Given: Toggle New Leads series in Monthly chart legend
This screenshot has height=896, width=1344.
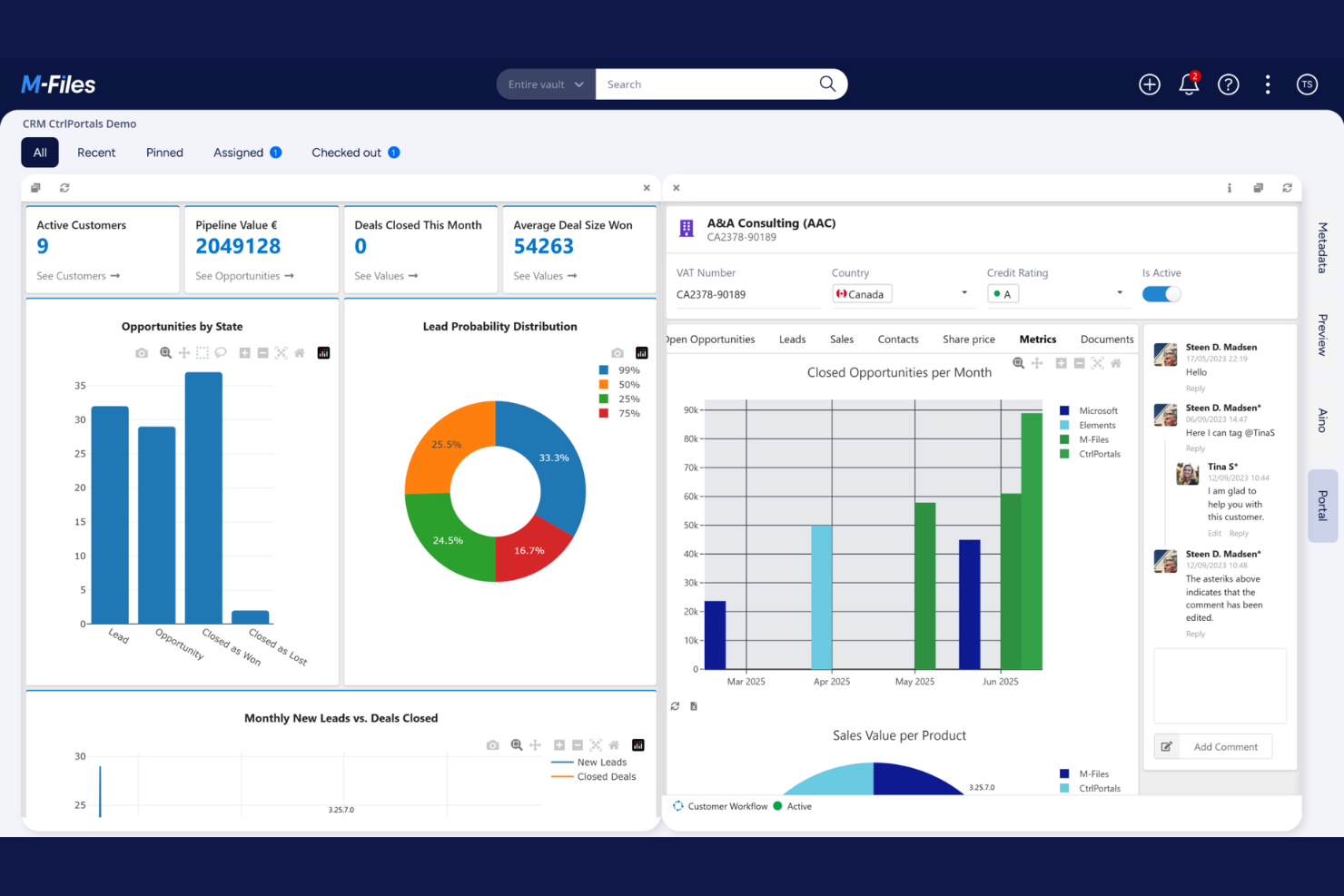Looking at the screenshot, I should click(x=589, y=763).
